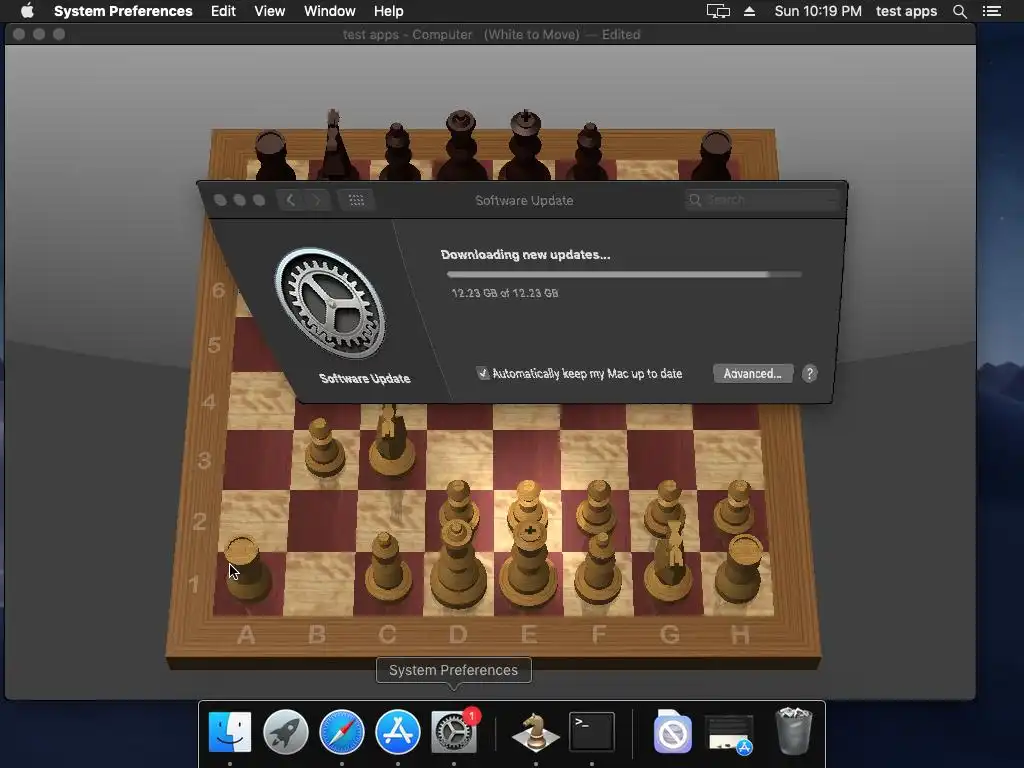Launch Safari from the Dock
This screenshot has height=768, width=1024.
coord(342,732)
